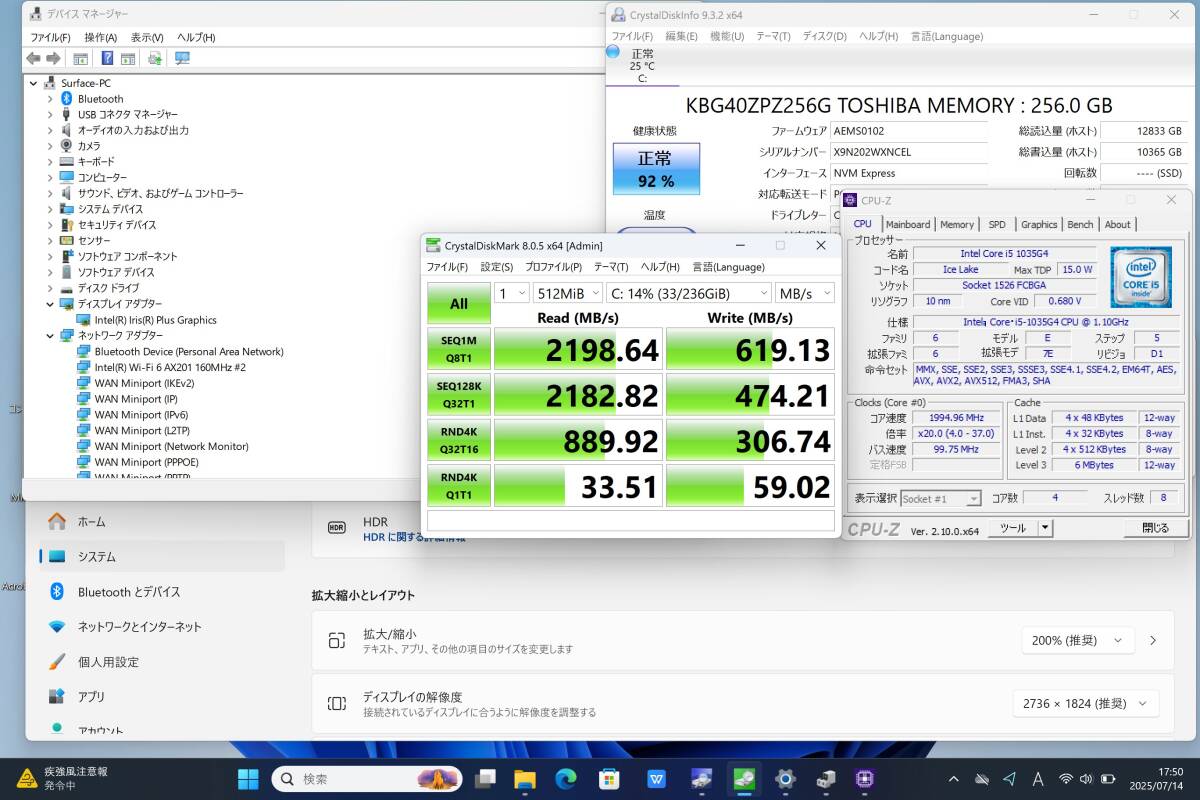This screenshot has height=800, width=1200.
Task: Open Microsoft Edge from the taskbar
Action: (x=567, y=779)
